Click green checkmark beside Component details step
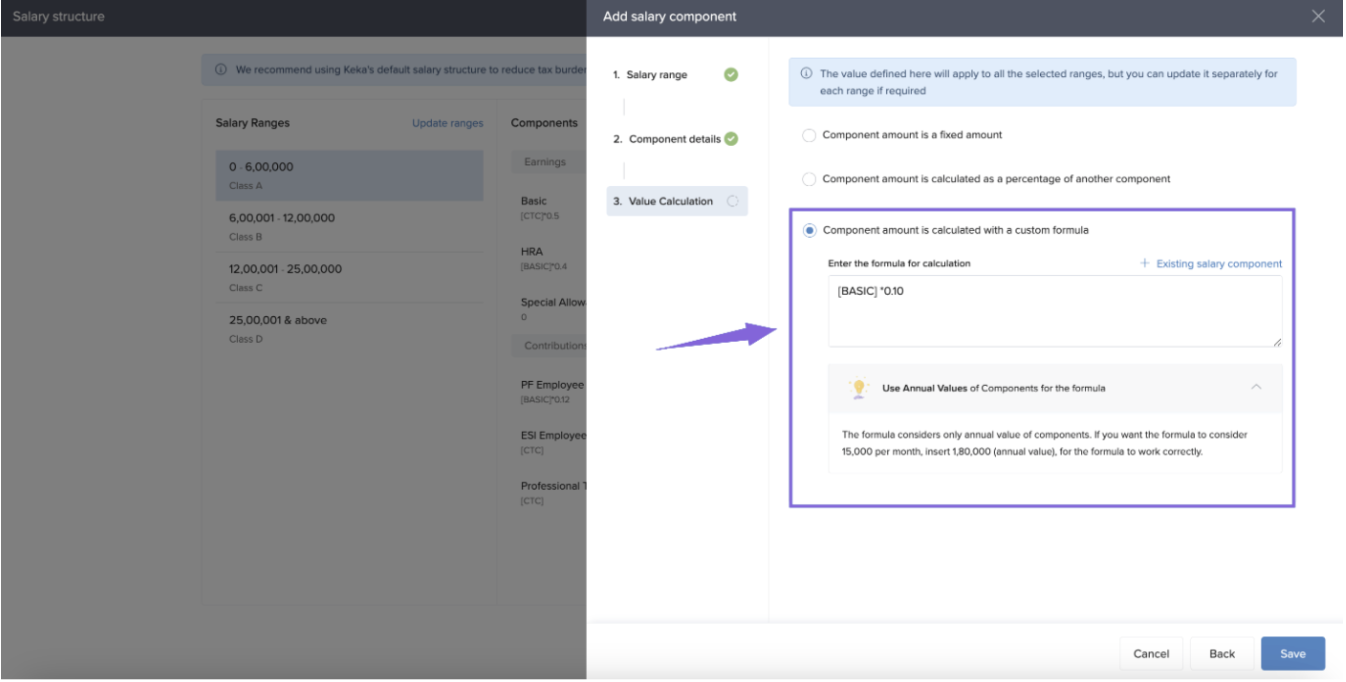Image resolution: width=1346 pixels, height=682 pixels. pyautogui.click(x=731, y=139)
